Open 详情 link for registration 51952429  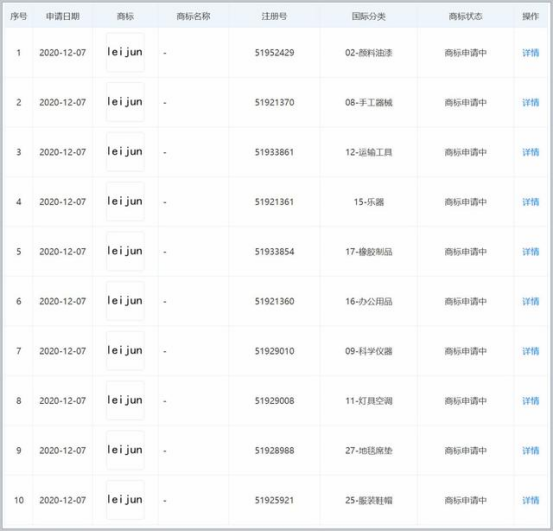pyautogui.click(x=530, y=53)
